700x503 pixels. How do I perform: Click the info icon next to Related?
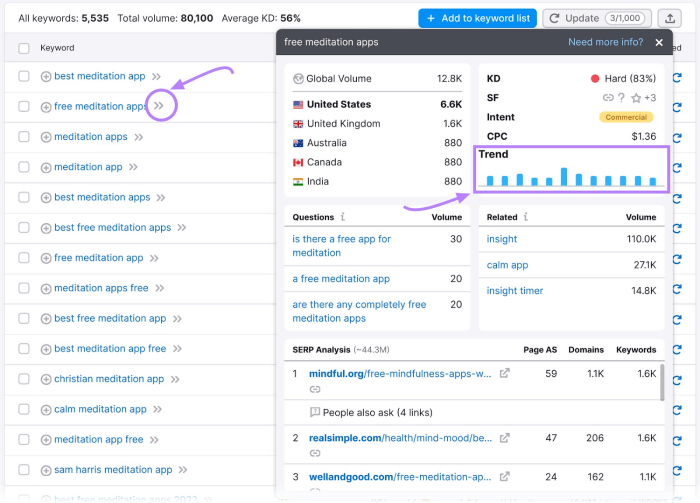[x=526, y=217]
